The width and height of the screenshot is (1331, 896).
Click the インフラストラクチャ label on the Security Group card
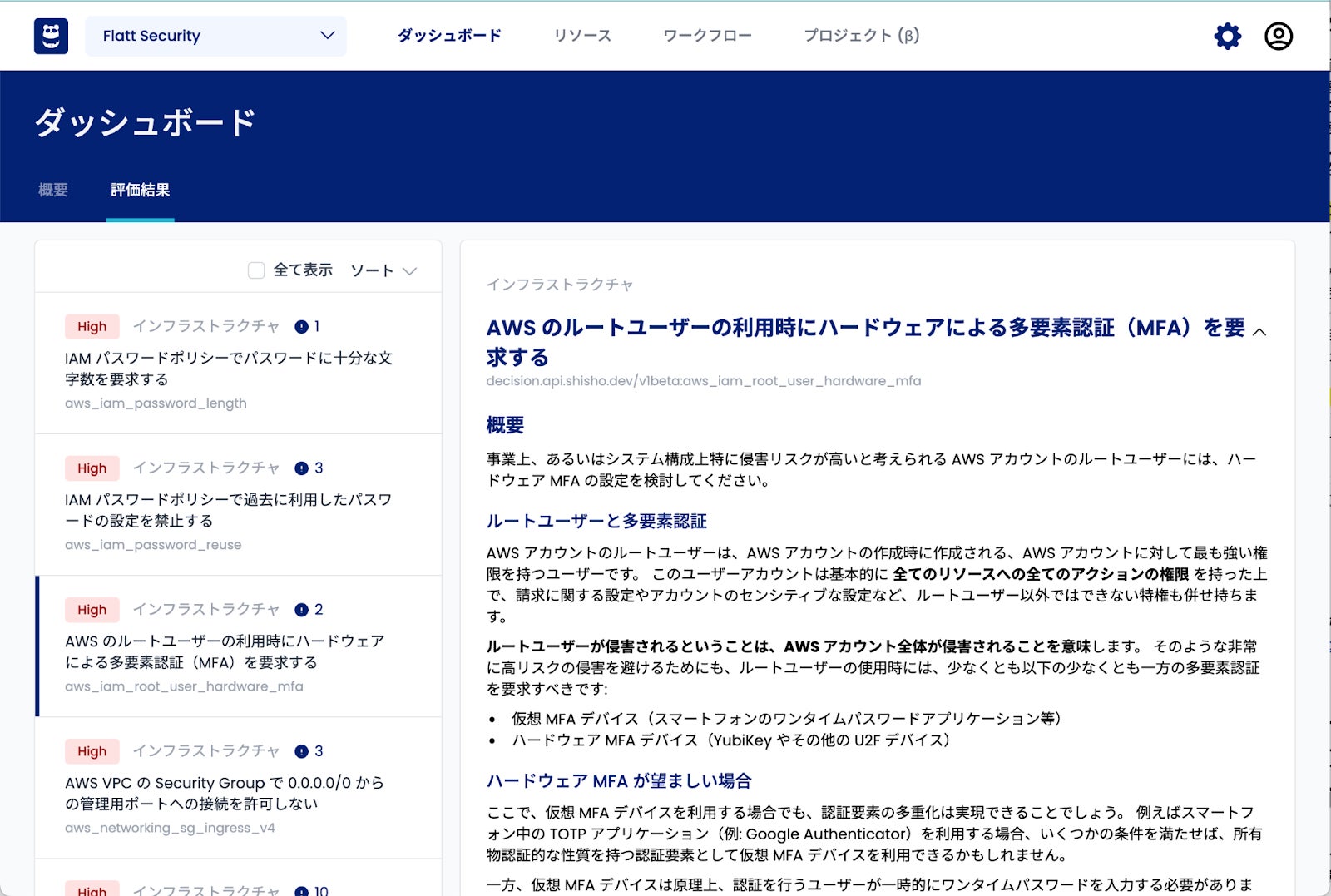pos(206,751)
